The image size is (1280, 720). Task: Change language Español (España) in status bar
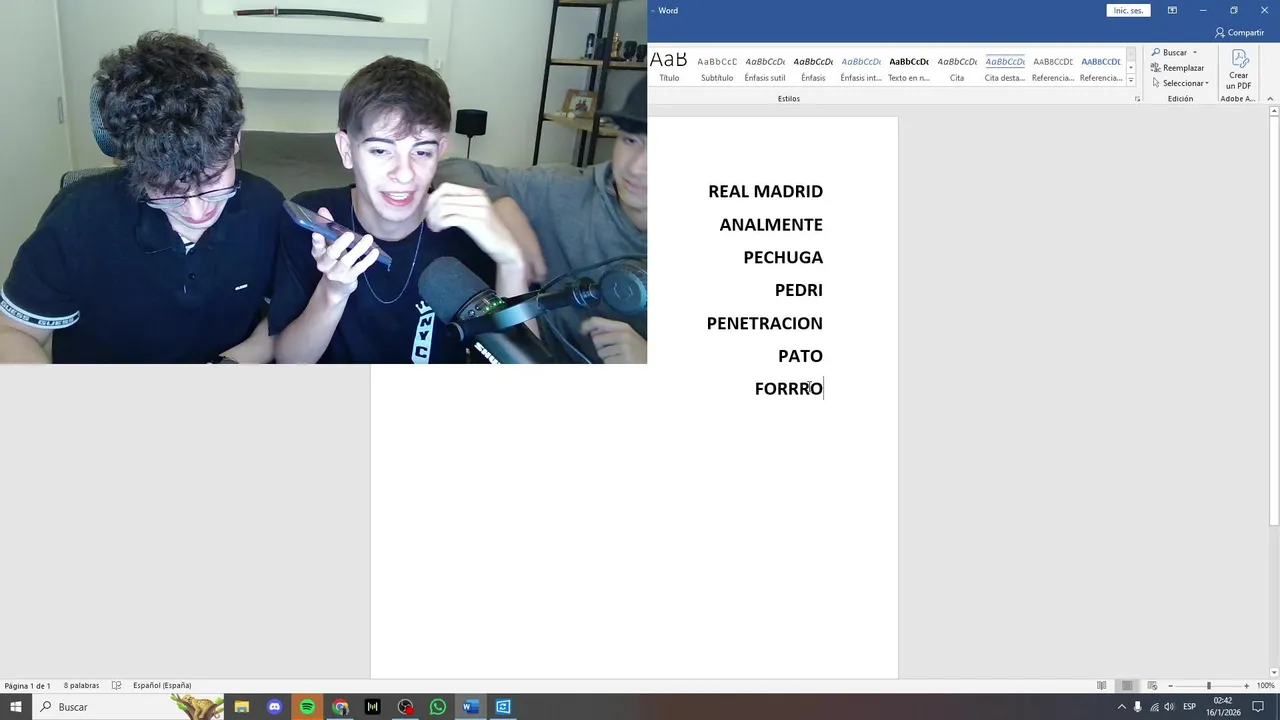pos(162,686)
